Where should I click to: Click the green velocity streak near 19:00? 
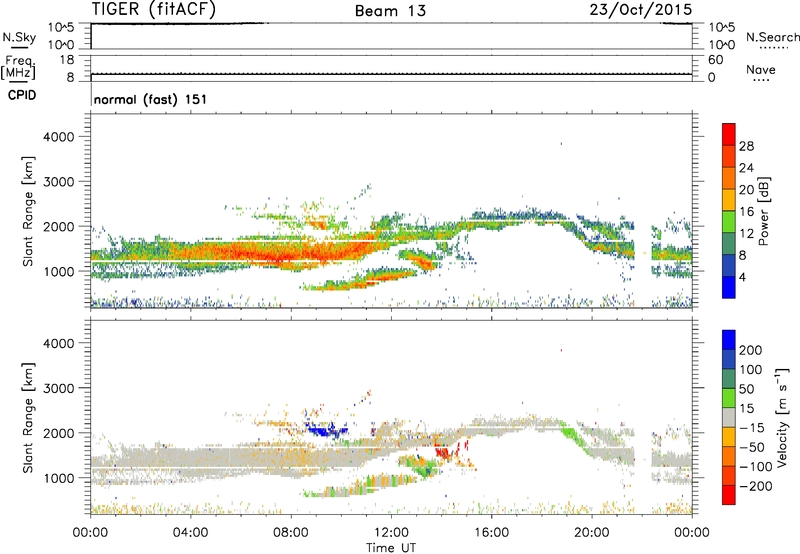[x=576, y=438]
